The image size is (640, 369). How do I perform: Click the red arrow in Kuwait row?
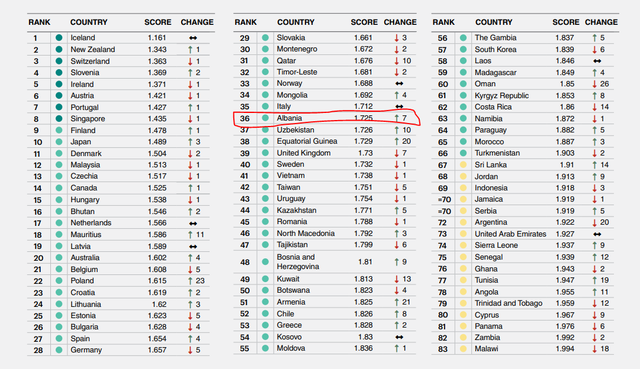[x=396, y=279]
